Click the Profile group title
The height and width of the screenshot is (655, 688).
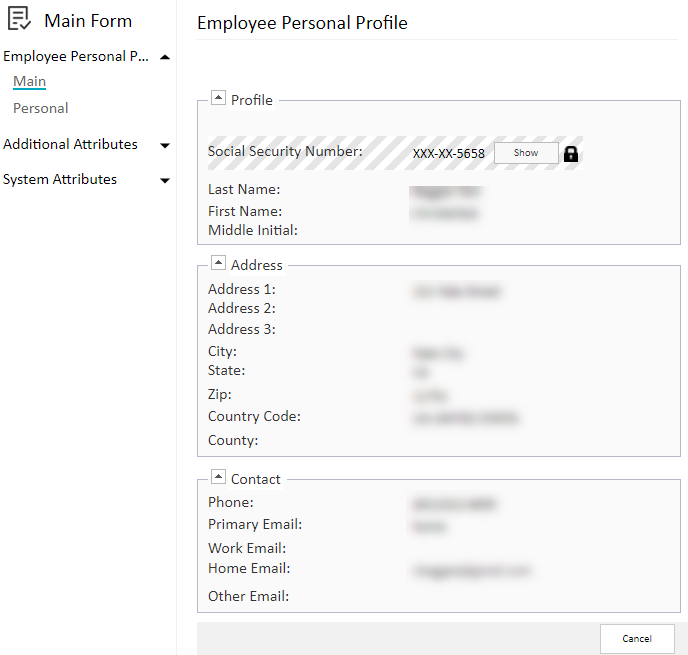(251, 100)
